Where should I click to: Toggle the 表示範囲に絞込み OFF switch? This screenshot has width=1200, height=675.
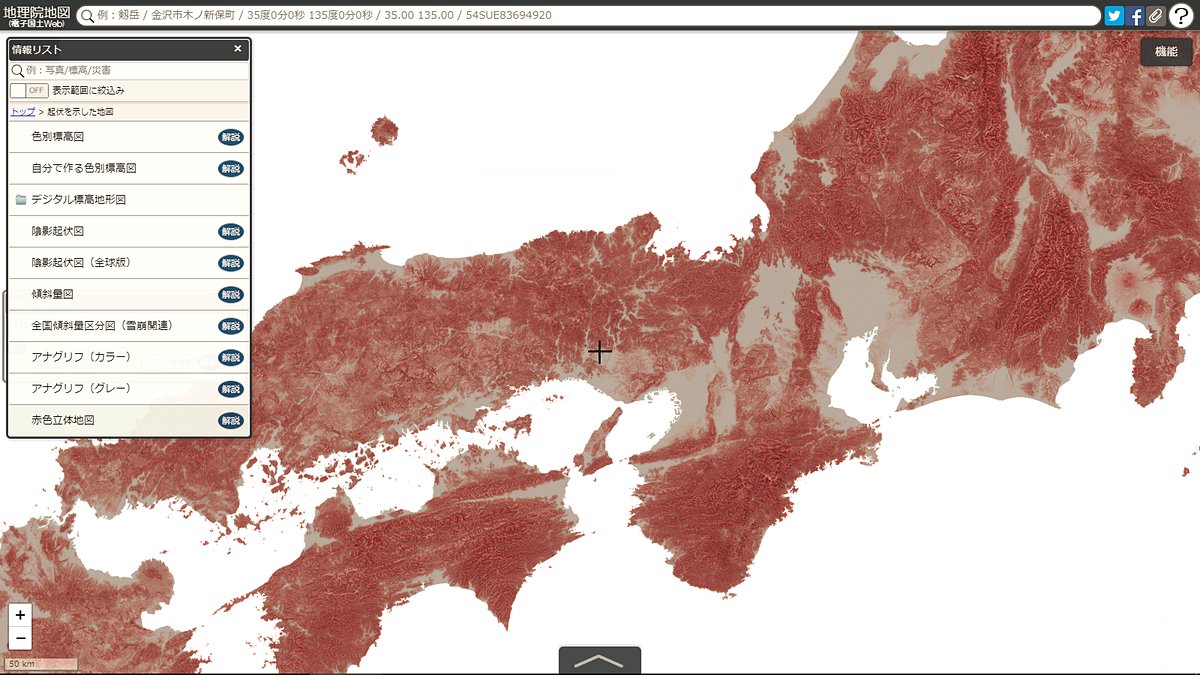29,90
